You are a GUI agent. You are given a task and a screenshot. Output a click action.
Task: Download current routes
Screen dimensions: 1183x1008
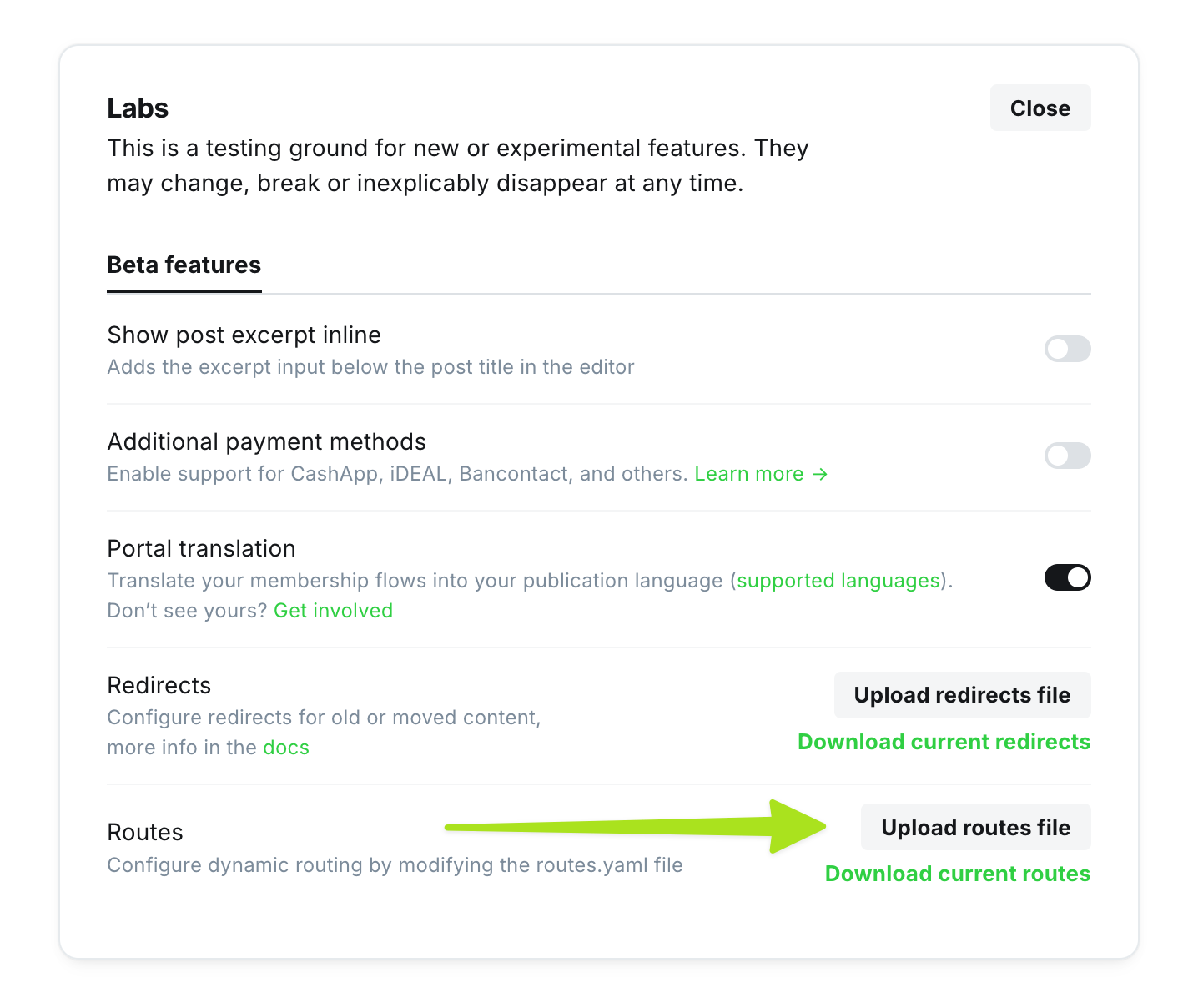[957, 874]
